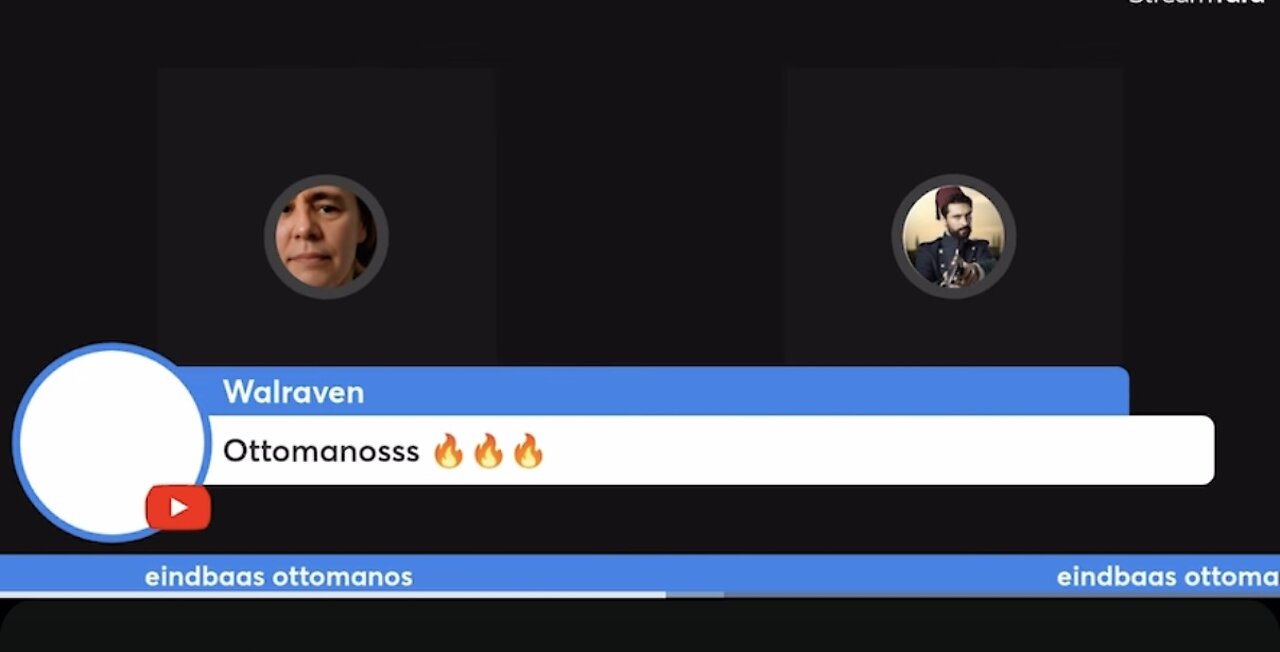Click the last fire emoji in comment

(x=527, y=451)
